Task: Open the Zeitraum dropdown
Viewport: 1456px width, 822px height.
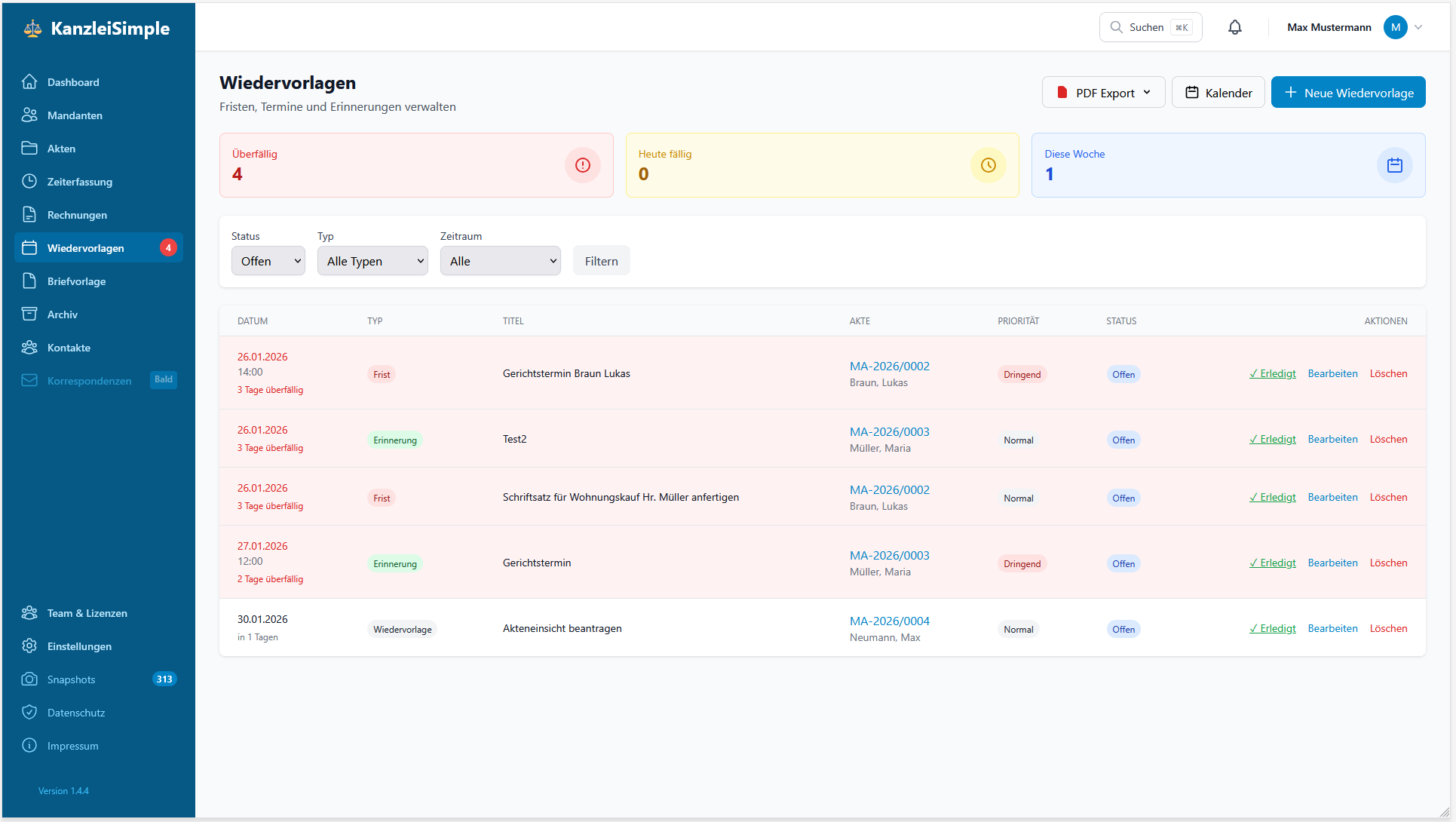Action: pos(500,261)
